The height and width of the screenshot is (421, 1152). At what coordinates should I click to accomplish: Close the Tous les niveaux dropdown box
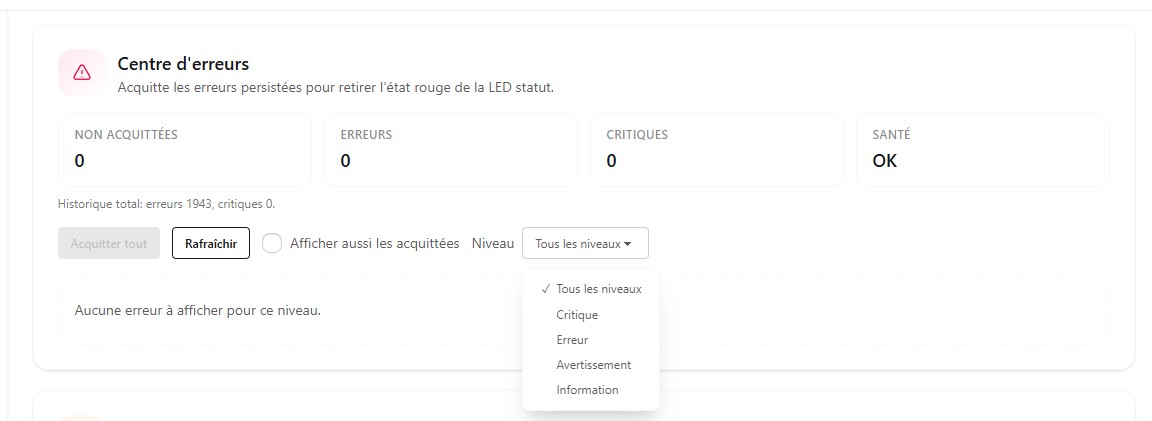coord(586,243)
